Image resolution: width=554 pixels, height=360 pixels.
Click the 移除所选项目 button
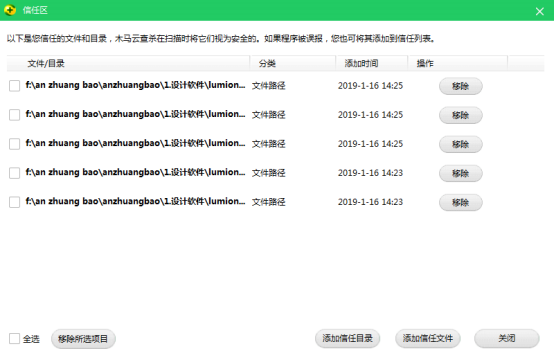83,339
